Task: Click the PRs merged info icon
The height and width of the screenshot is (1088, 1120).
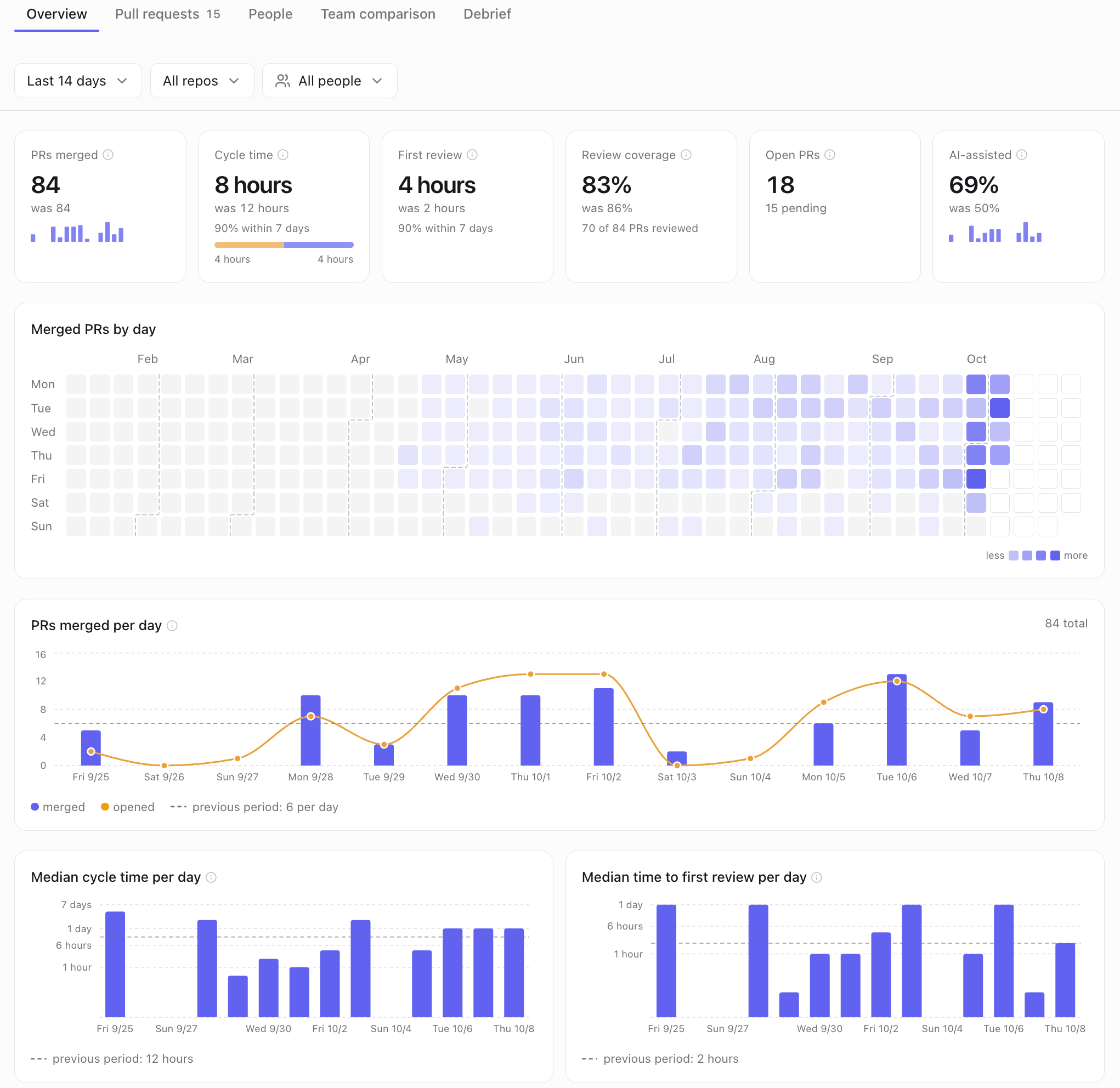Action: (108, 155)
